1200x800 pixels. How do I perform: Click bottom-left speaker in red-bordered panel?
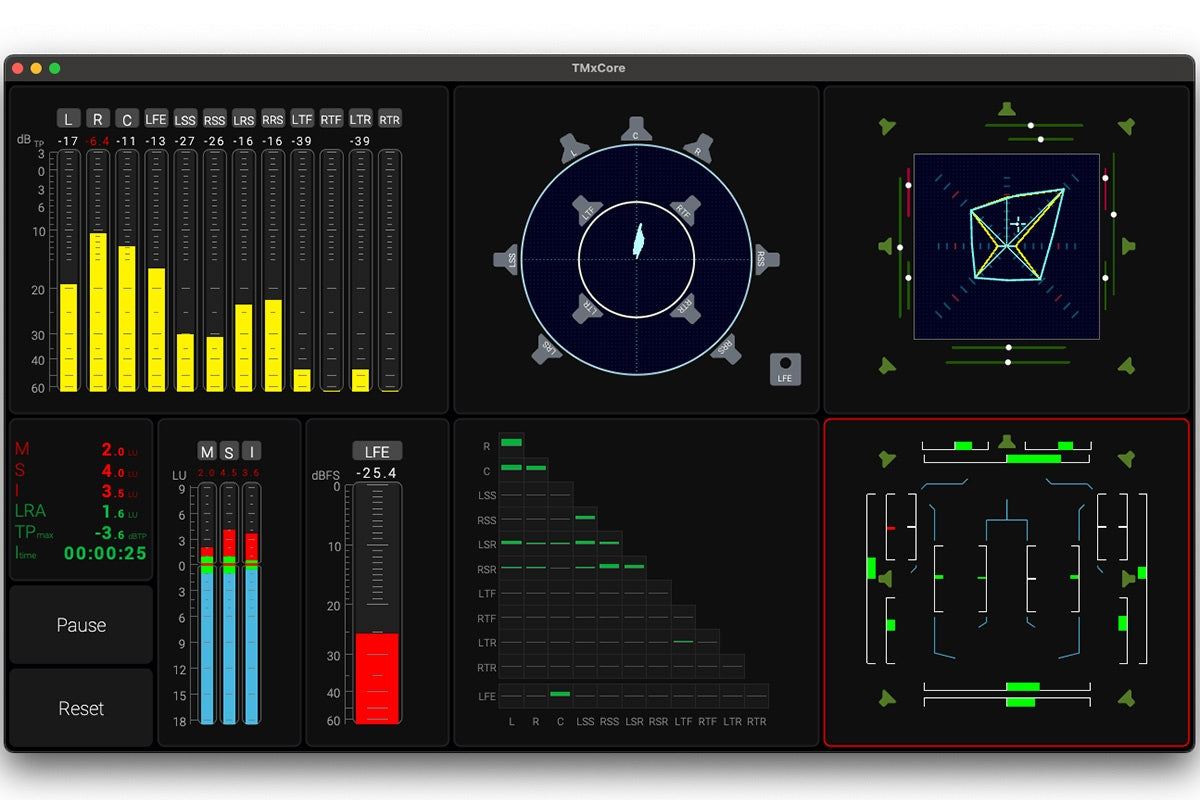coord(887,697)
